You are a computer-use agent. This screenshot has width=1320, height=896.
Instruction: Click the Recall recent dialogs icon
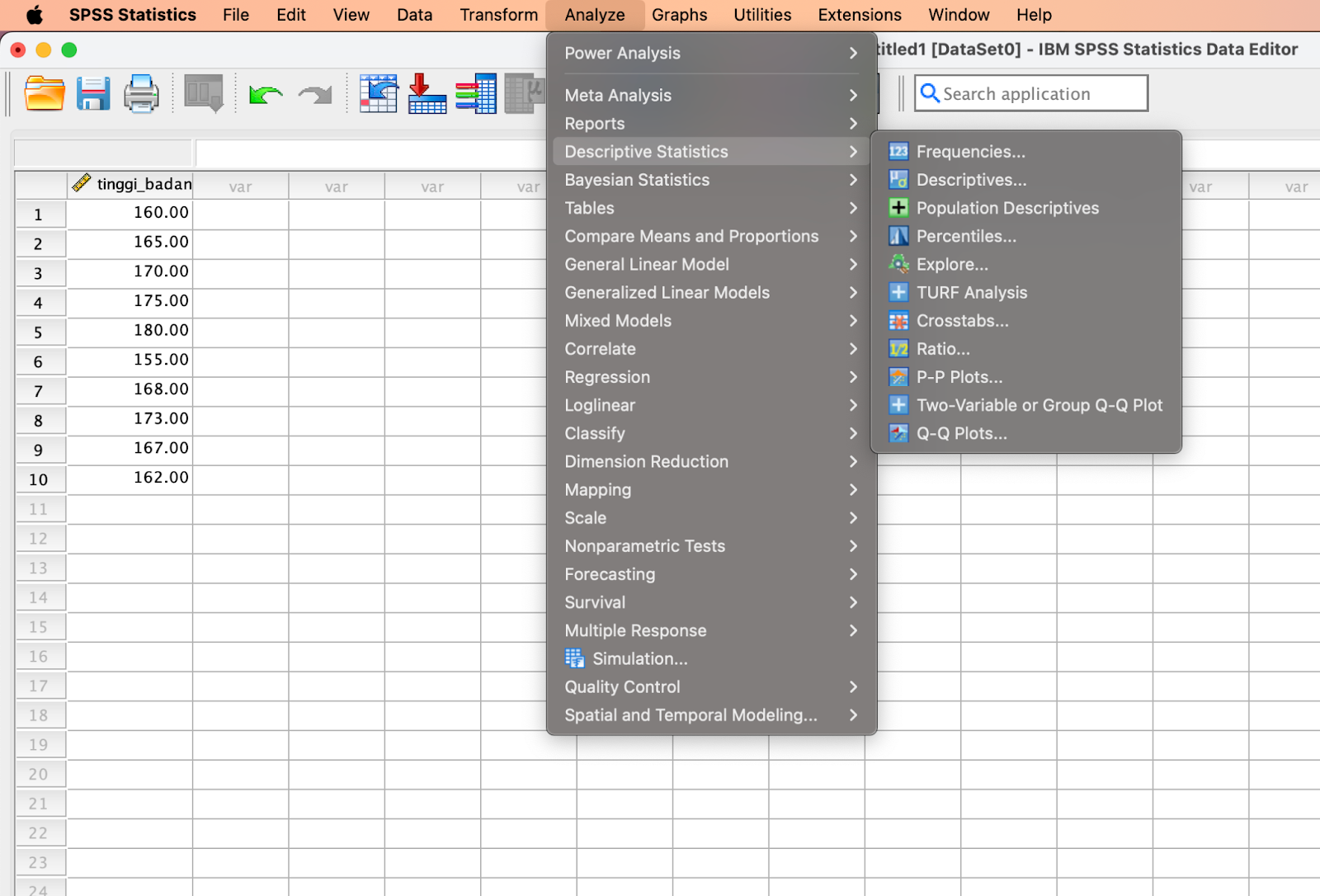pos(204,94)
